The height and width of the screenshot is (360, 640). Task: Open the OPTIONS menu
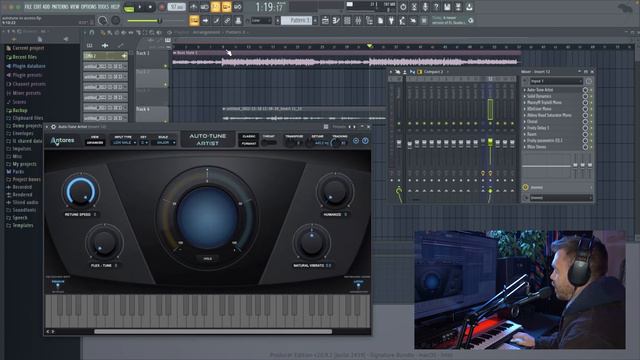89,7
